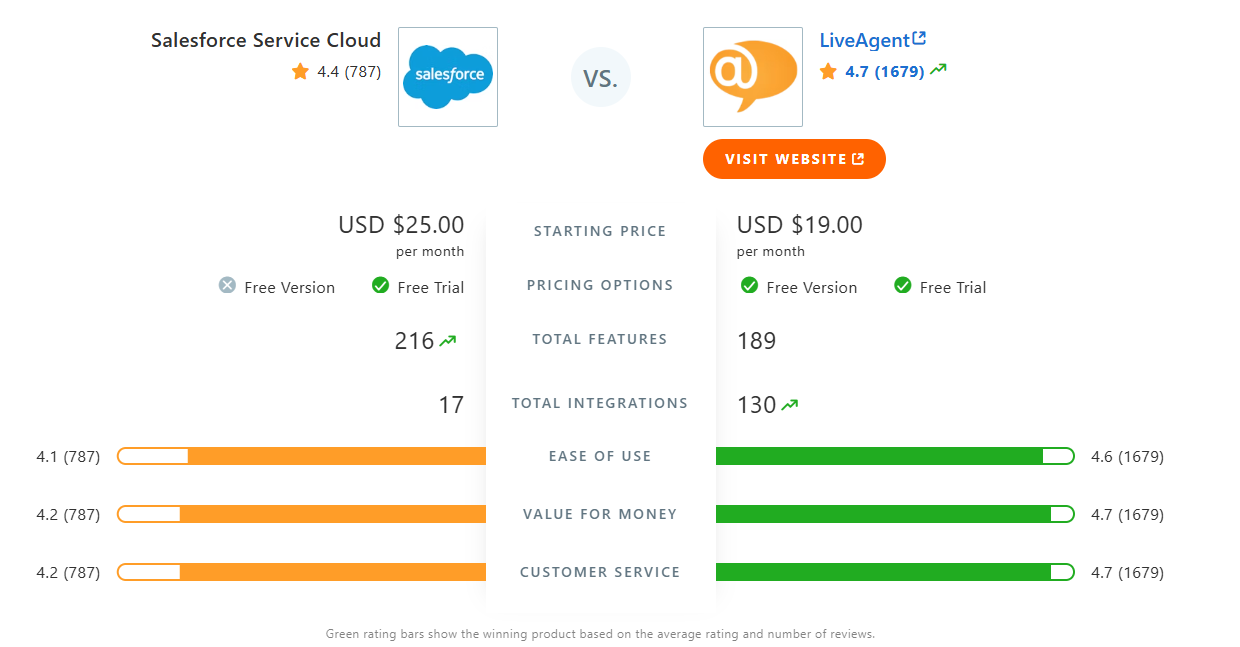Click the gray X beside Salesforce Free Version
The width and height of the screenshot is (1240, 647).
tap(228, 285)
